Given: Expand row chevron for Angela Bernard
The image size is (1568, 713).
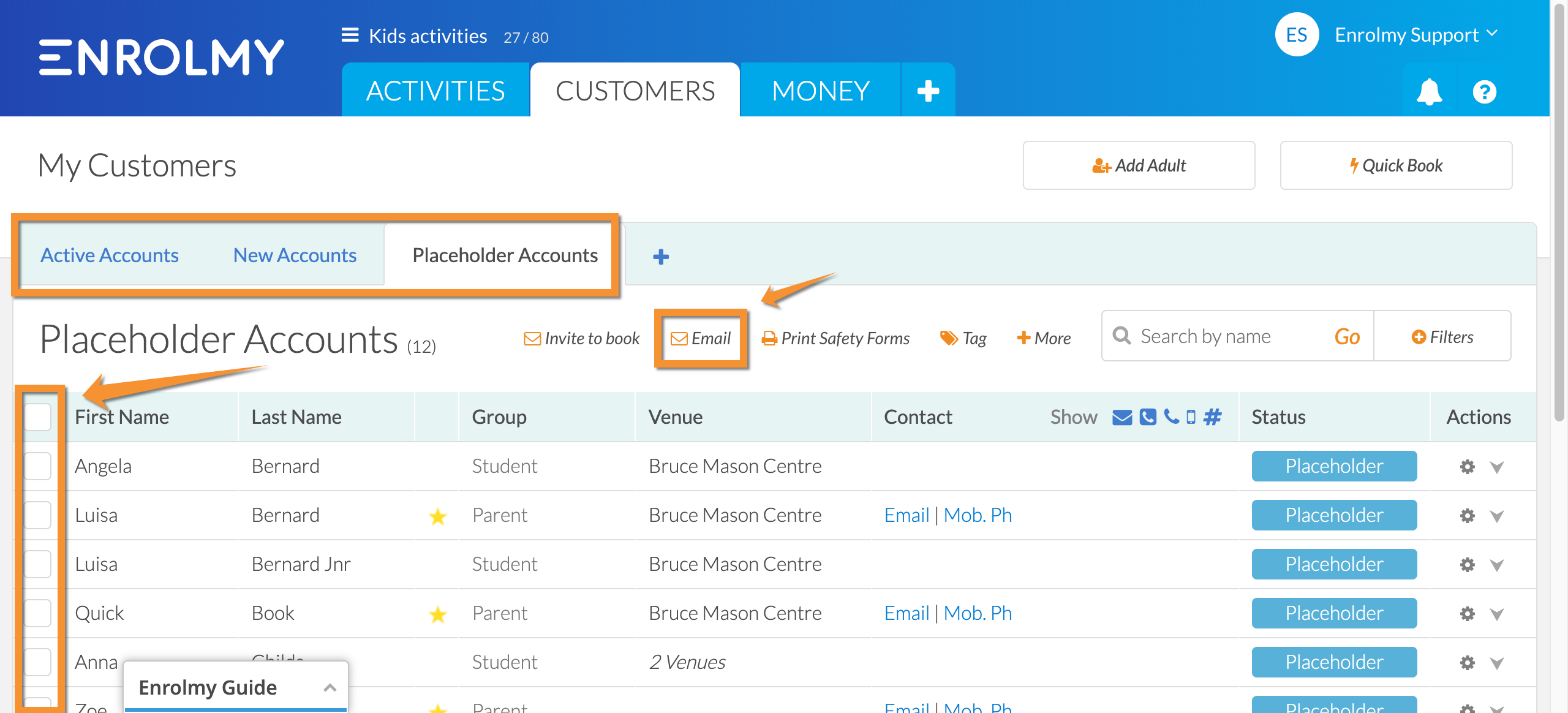Looking at the screenshot, I should click(x=1497, y=467).
